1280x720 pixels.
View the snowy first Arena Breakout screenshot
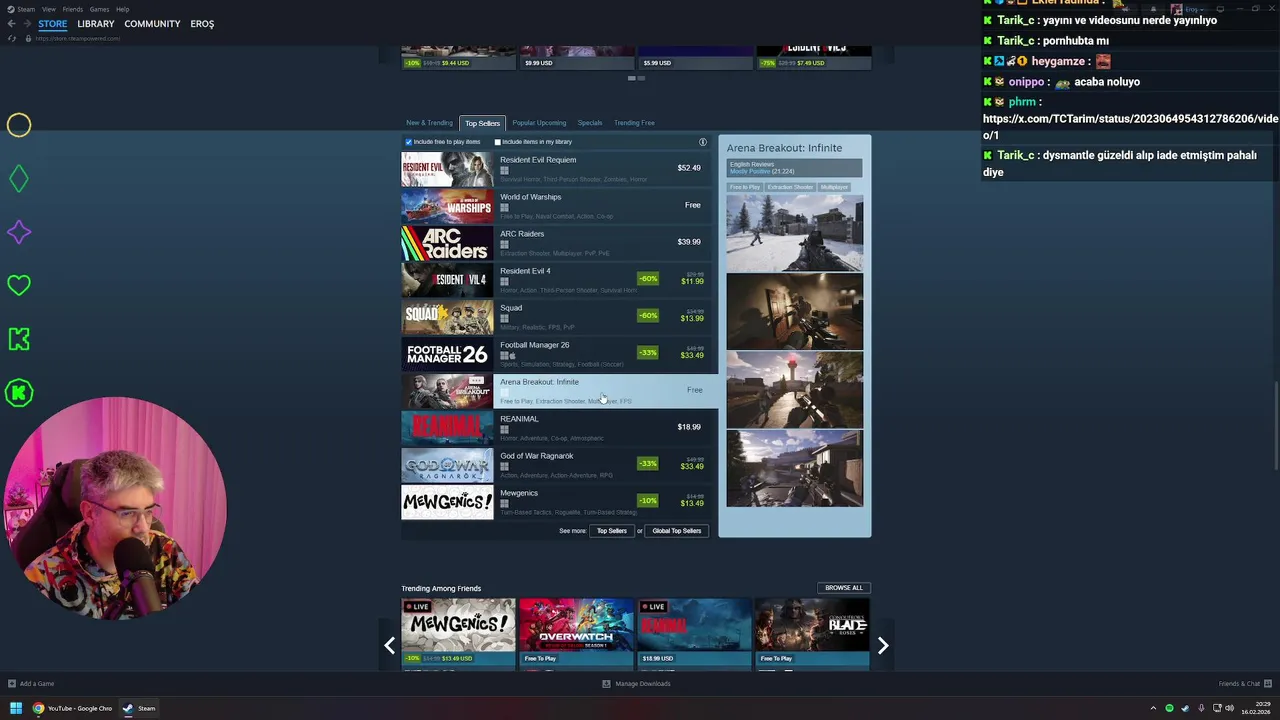click(794, 233)
